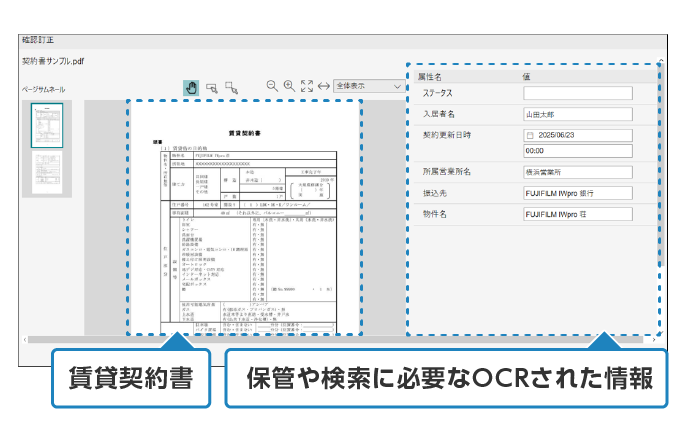Select the rectangle area selection tool
This screenshot has height=431, width=686.
pos(212,88)
